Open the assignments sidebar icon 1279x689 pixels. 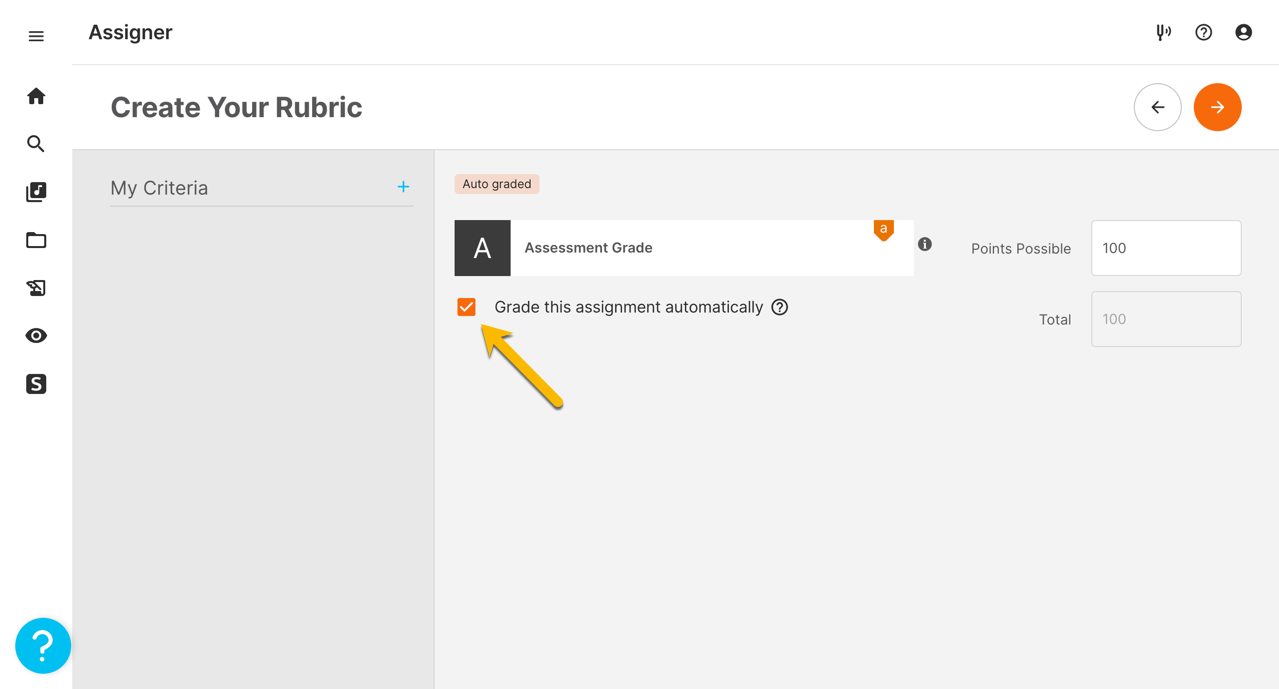pos(36,288)
